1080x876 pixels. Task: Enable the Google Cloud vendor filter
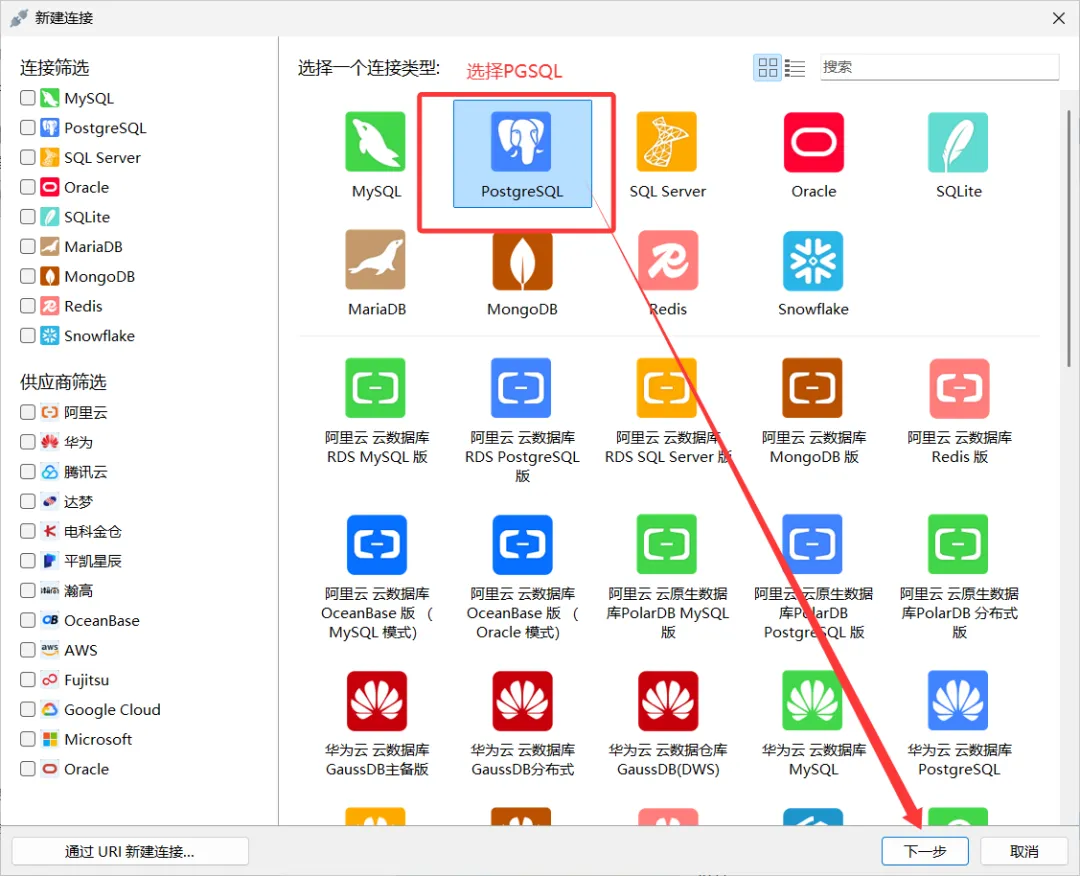click(28, 709)
